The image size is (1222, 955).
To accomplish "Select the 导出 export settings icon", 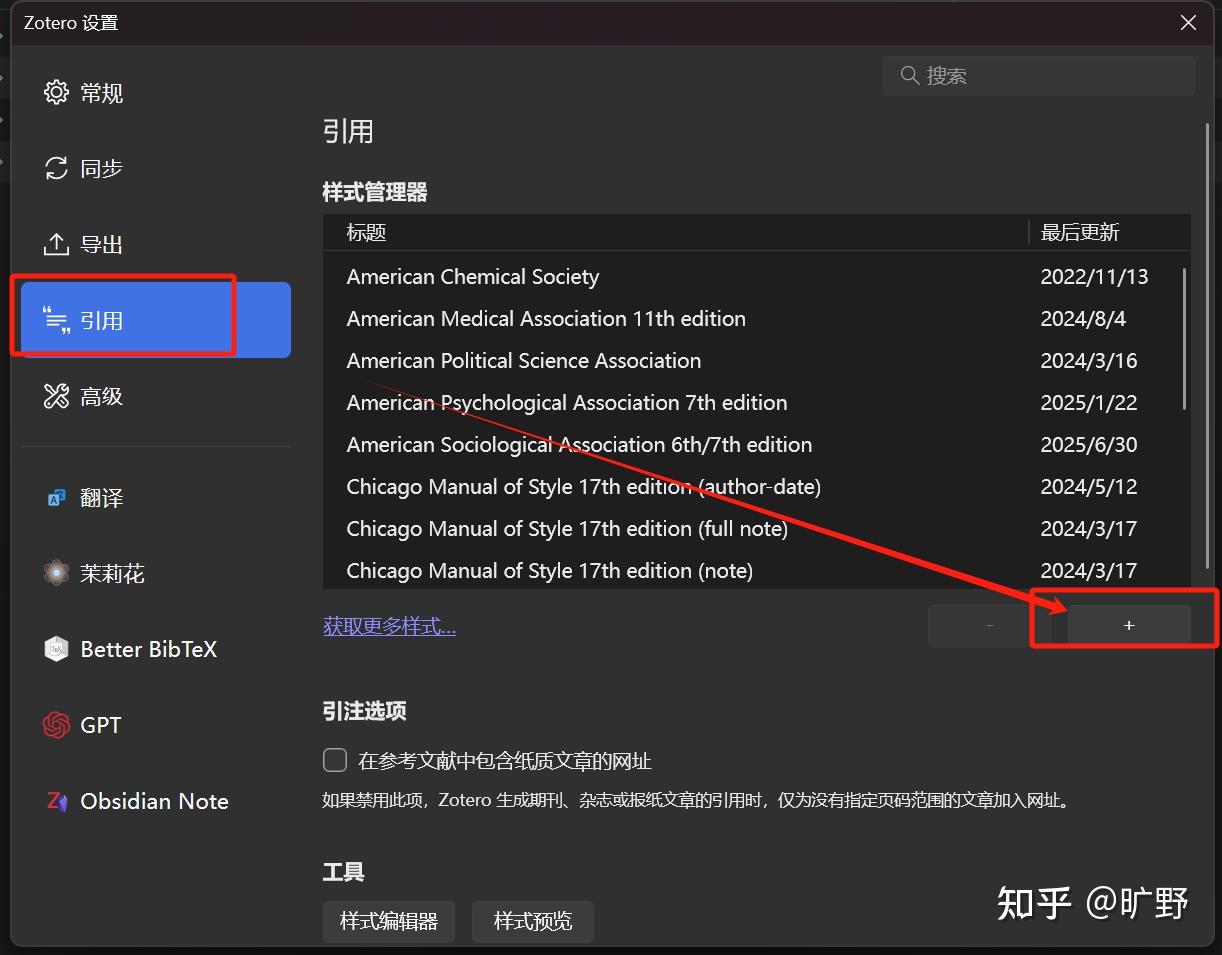I will (x=57, y=243).
